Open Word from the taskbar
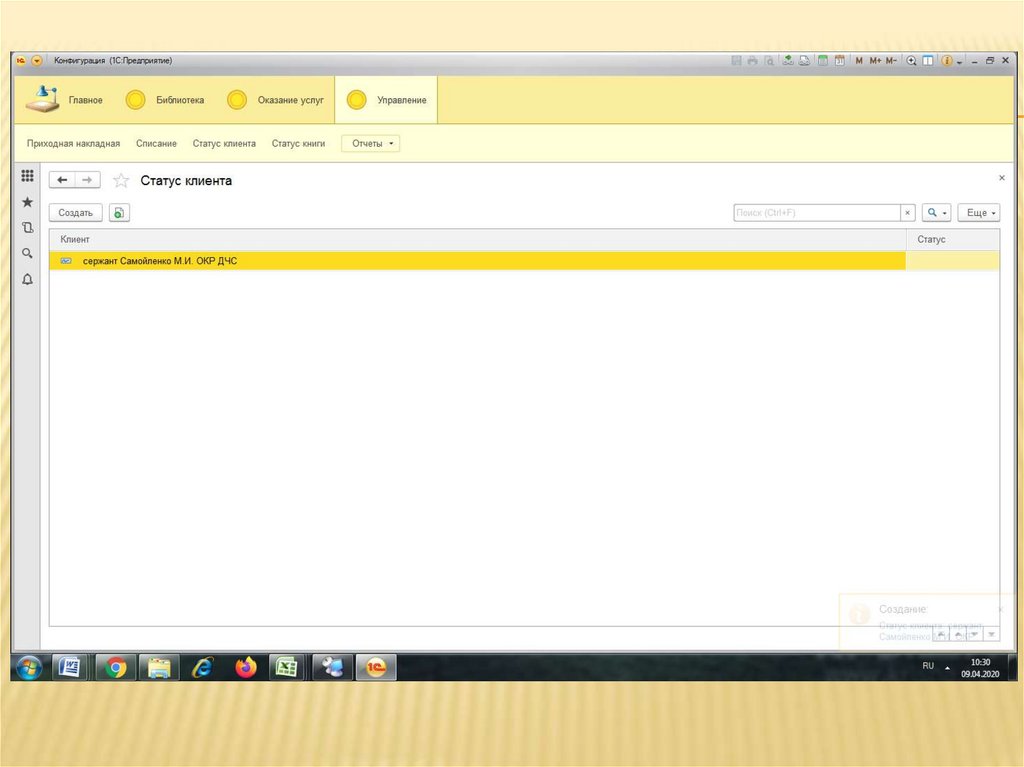This screenshot has width=1024, height=767. tap(70, 667)
